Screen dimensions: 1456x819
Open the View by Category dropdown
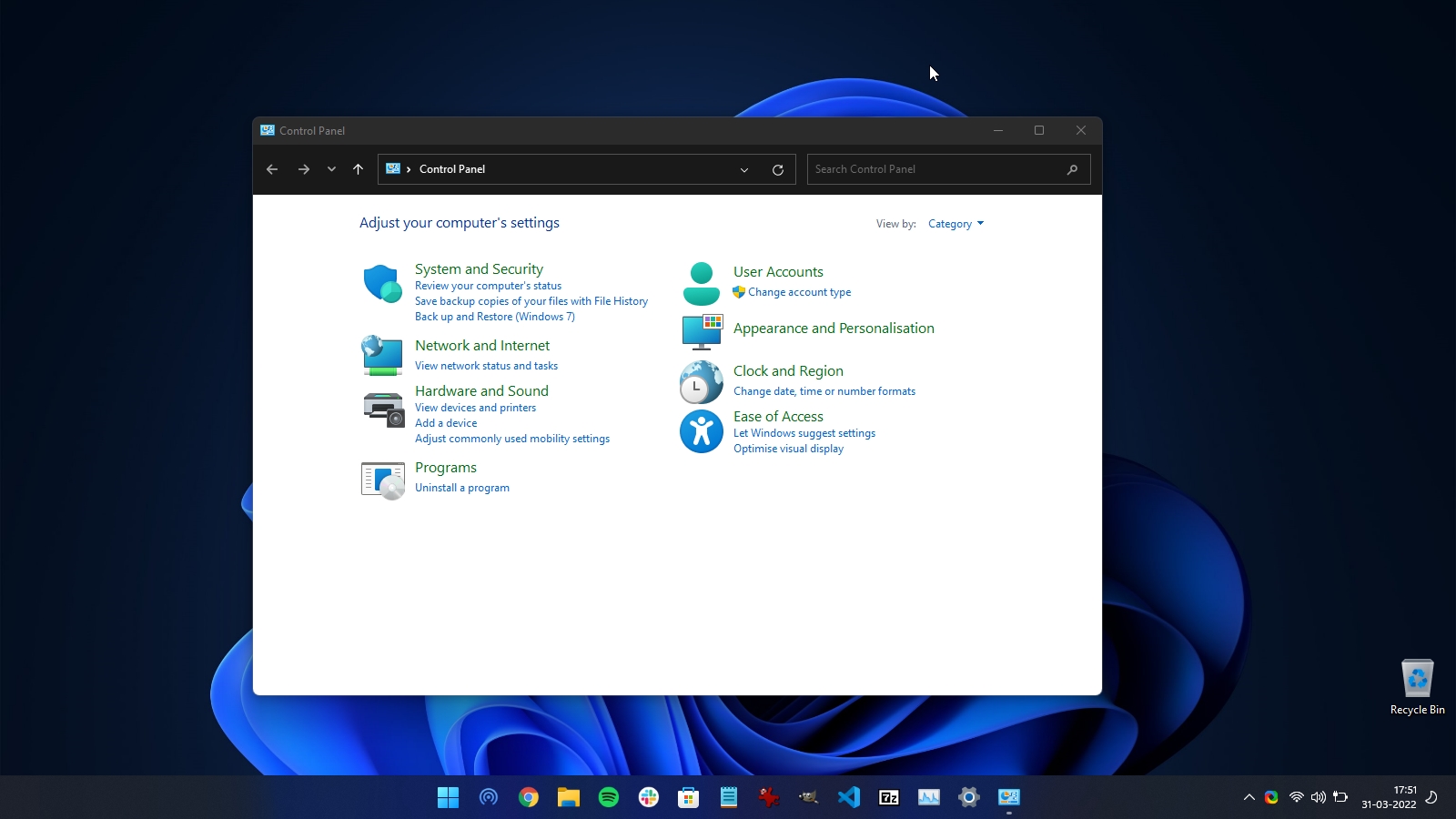tap(955, 223)
